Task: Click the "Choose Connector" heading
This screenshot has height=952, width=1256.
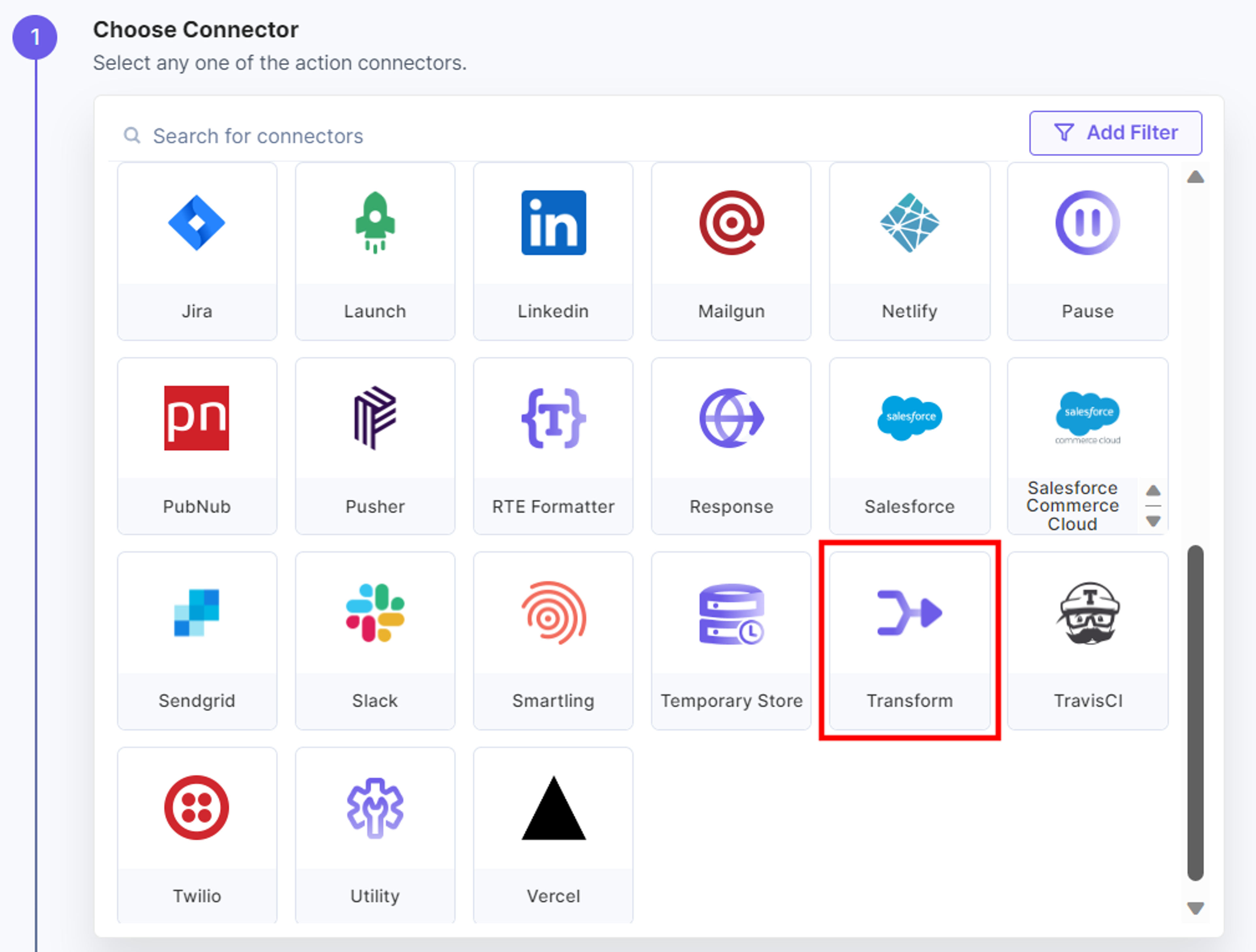Action: [x=195, y=29]
